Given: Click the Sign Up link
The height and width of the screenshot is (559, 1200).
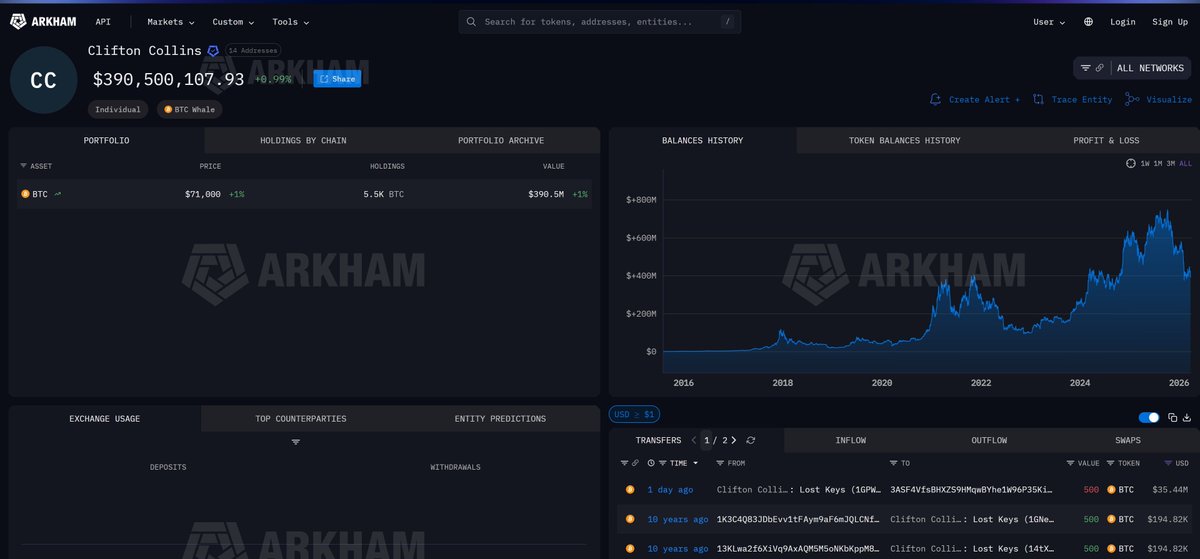Looking at the screenshot, I should coord(1170,22).
